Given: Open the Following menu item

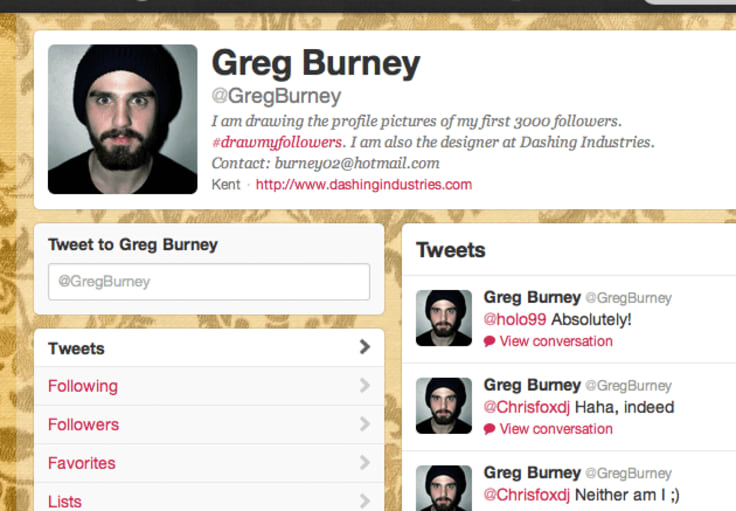Looking at the screenshot, I should 209,386.
